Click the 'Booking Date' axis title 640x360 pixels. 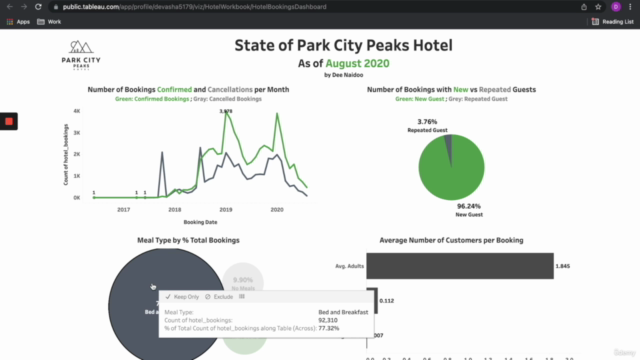200,222
